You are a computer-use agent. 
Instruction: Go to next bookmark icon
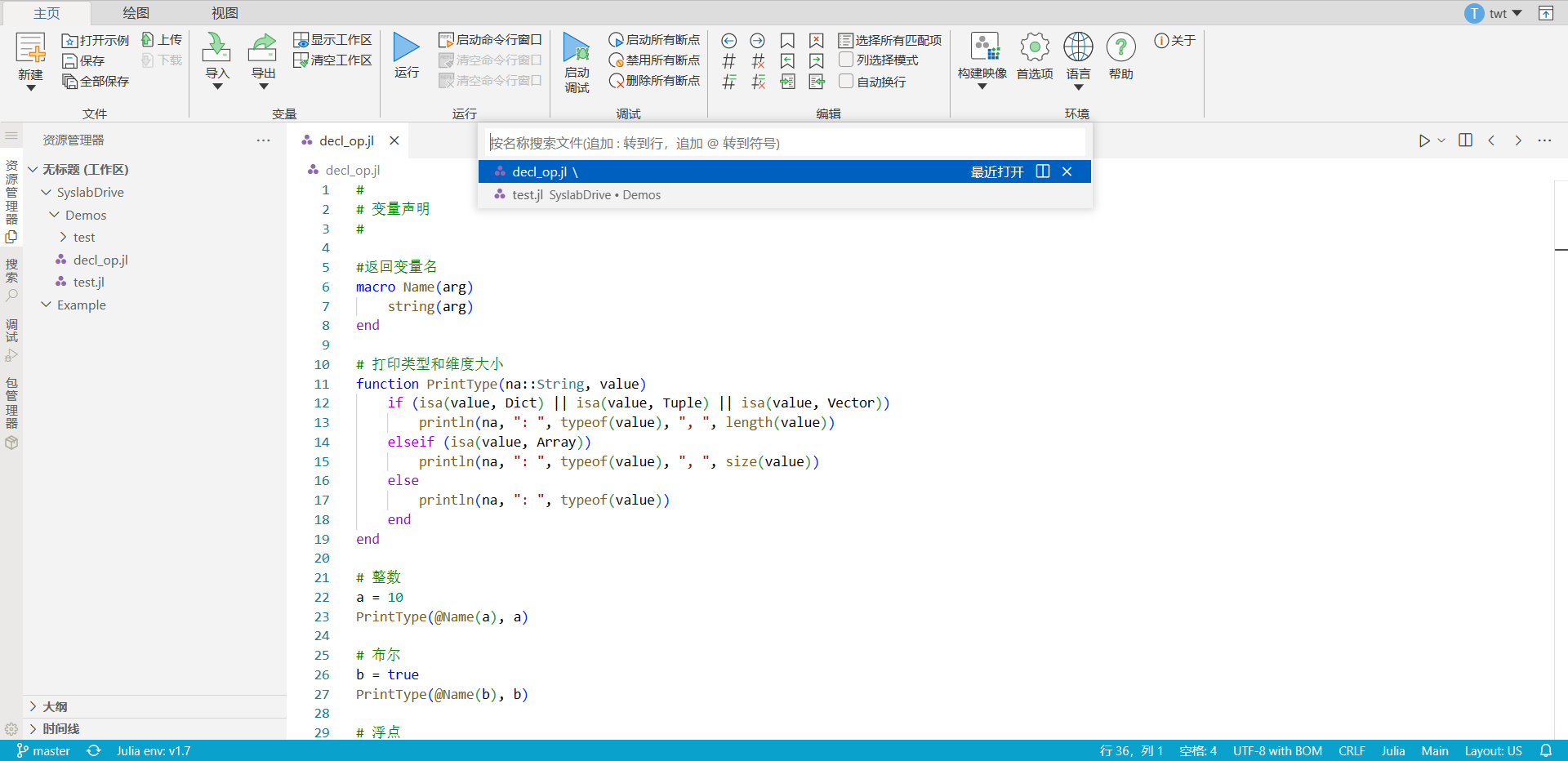(817, 60)
